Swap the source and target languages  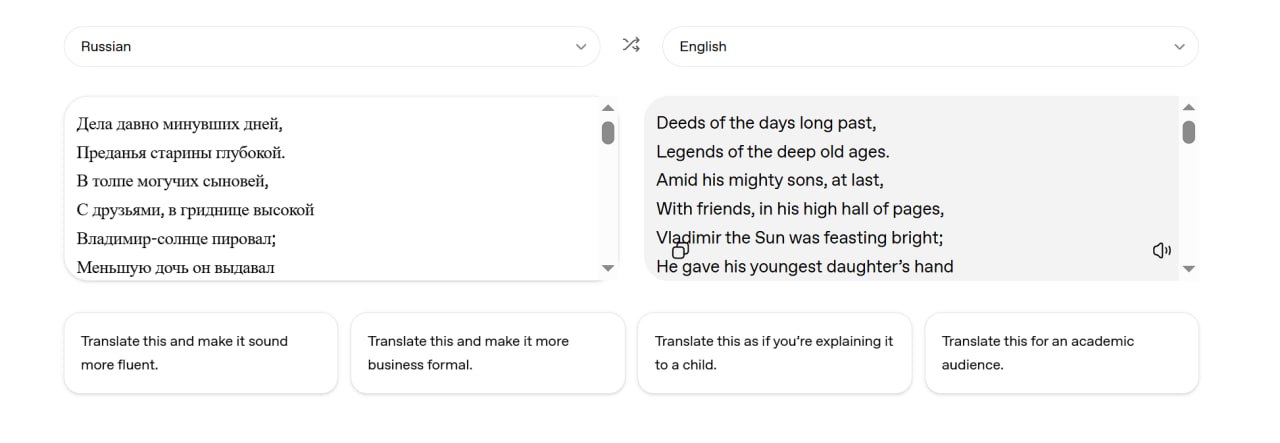[x=630, y=45]
